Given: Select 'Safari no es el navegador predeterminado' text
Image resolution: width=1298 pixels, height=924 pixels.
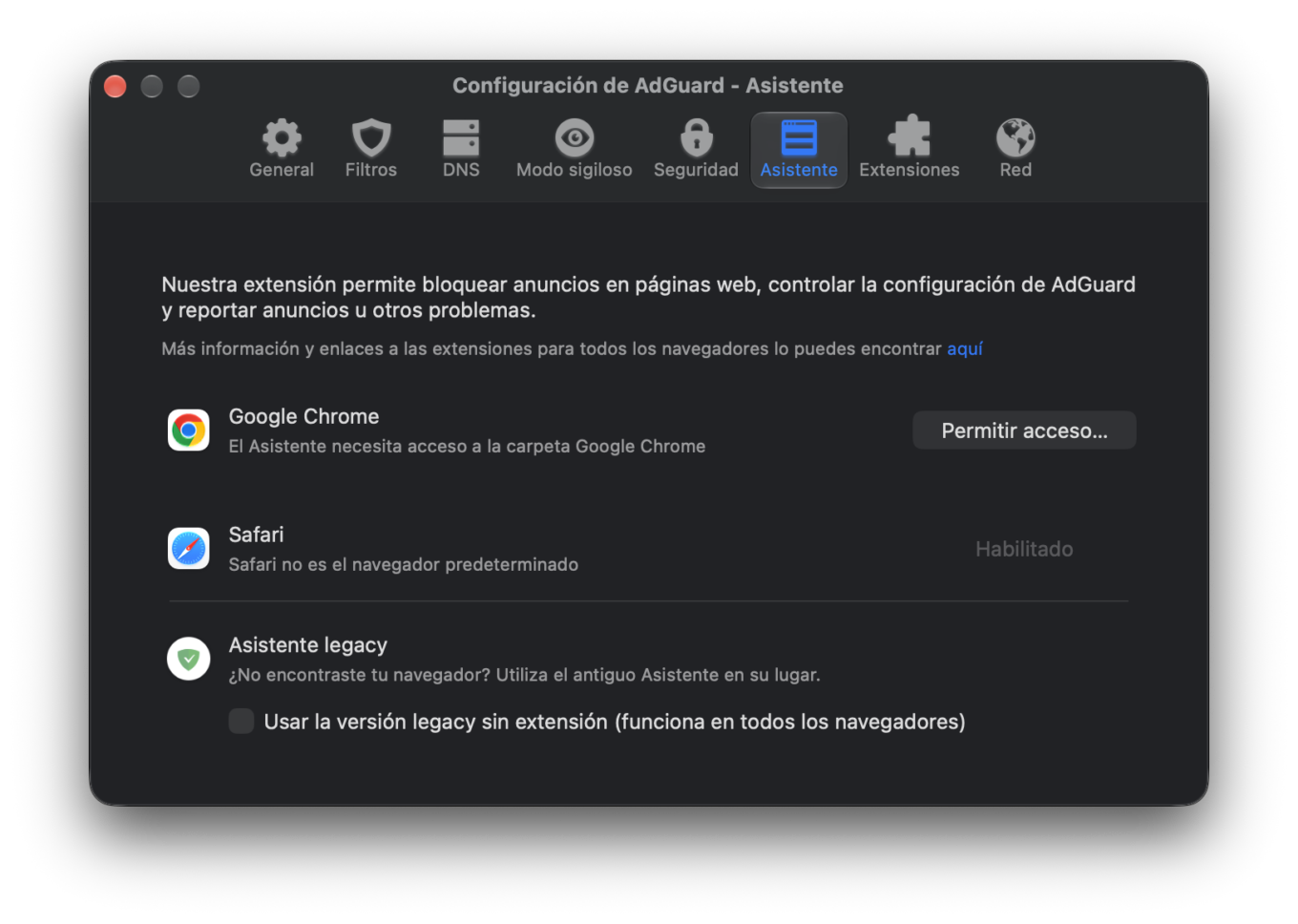Looking at the screenshot, I should (404, 564).
